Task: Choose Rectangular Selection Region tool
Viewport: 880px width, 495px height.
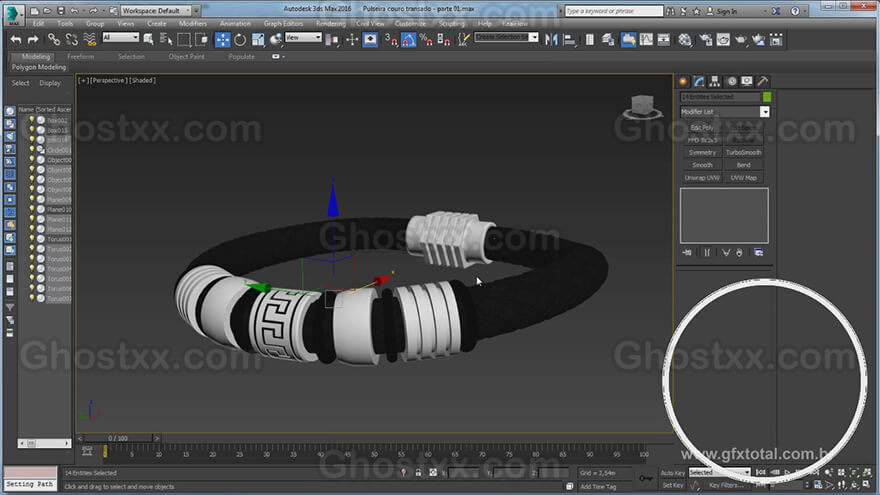Action: point(184,39)
